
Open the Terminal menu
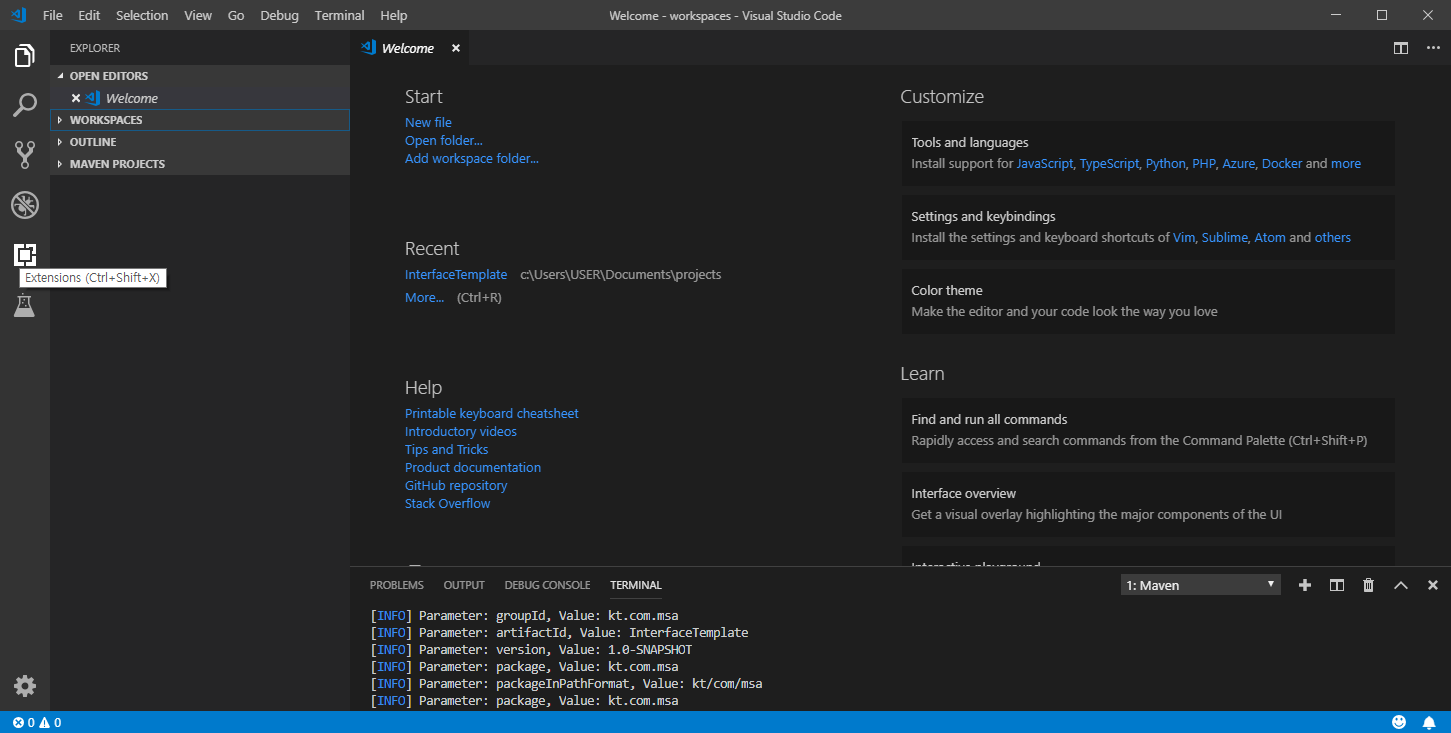[339, 15]
